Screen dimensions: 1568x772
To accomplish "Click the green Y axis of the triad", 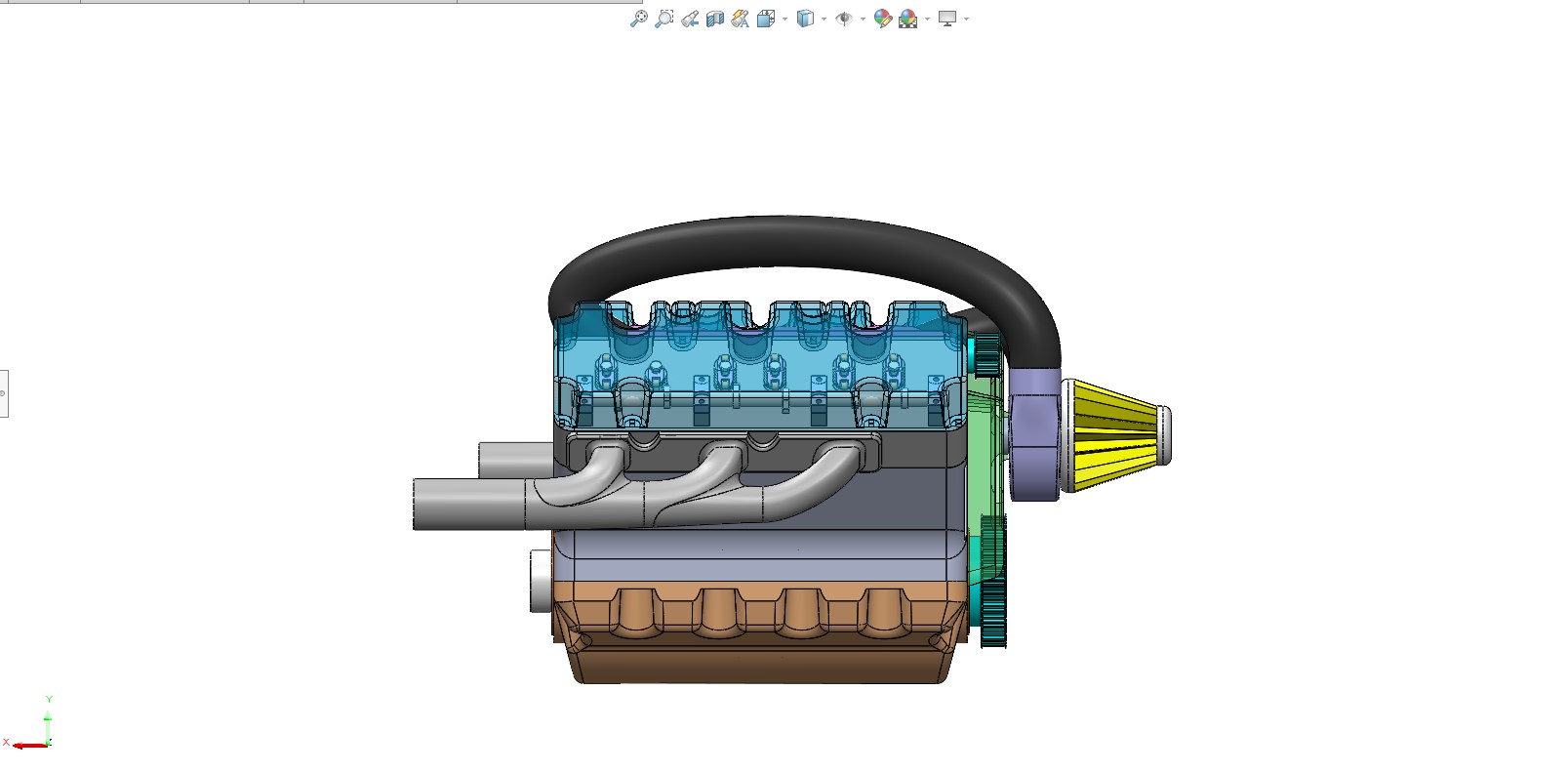I will (x=48, y=726).
